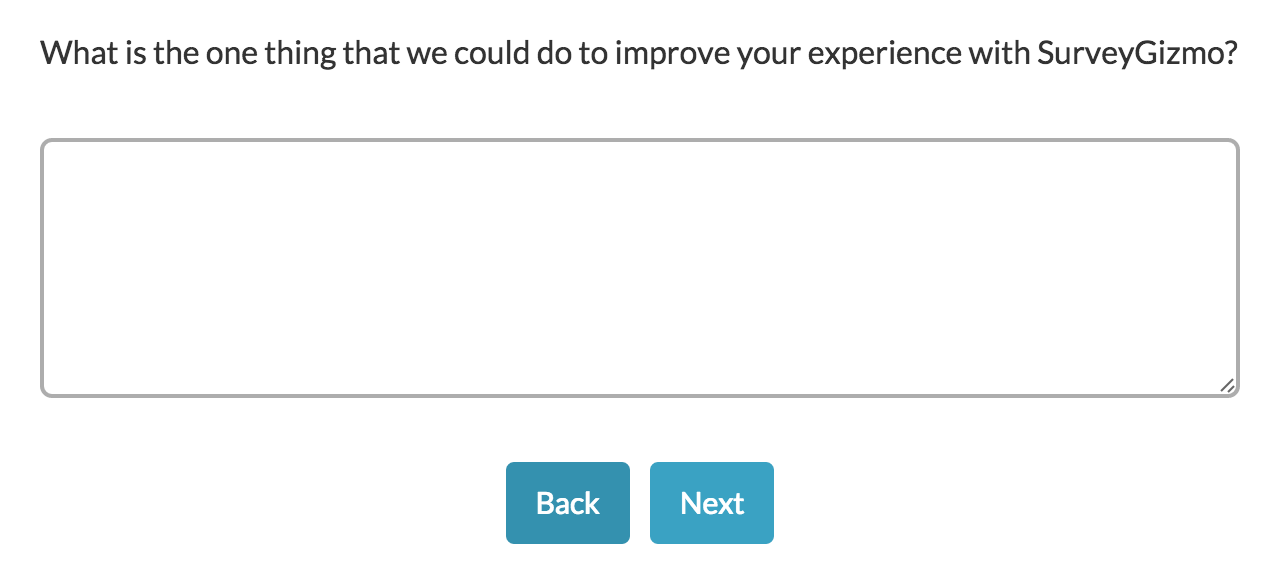Click the Next button
Viewport: 1280px width, 574px height.
(711, 503)
